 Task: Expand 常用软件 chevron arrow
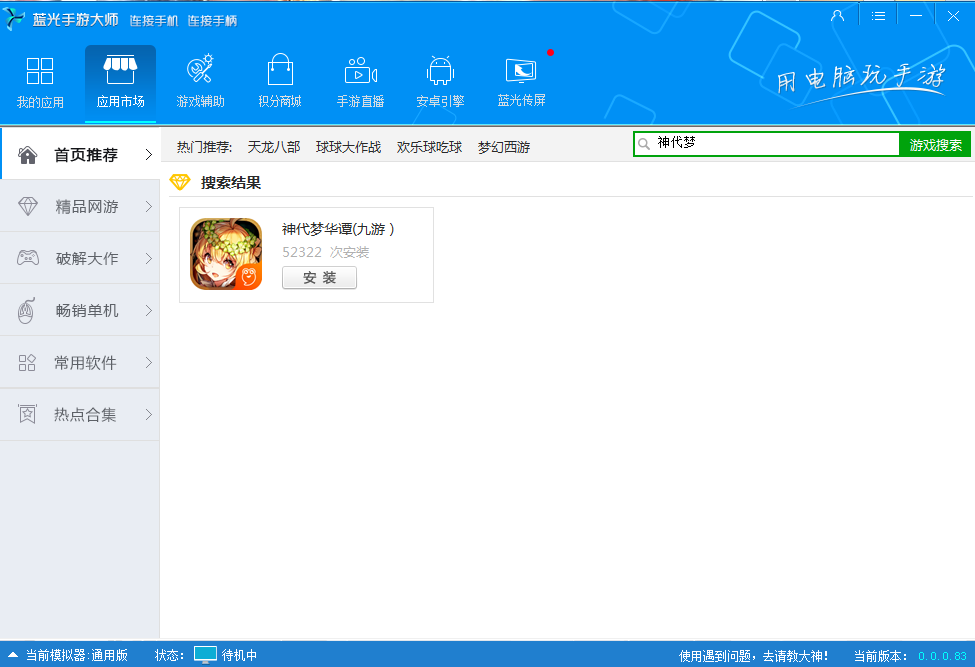(x=149, y=362)
